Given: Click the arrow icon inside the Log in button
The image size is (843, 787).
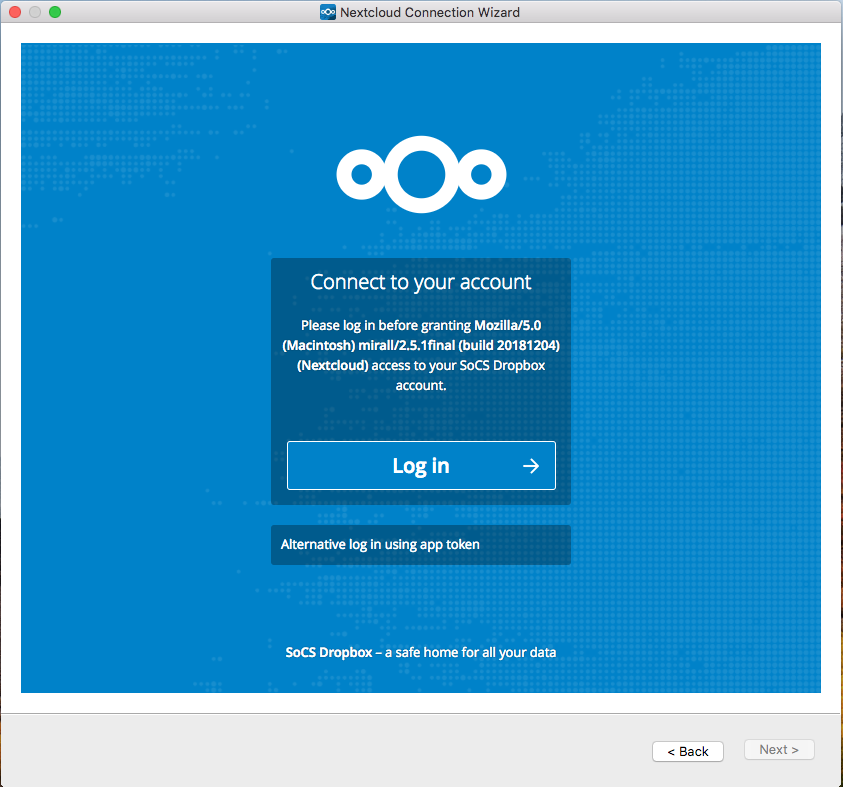Looking at the screenshot, I should tap(530, 465).
